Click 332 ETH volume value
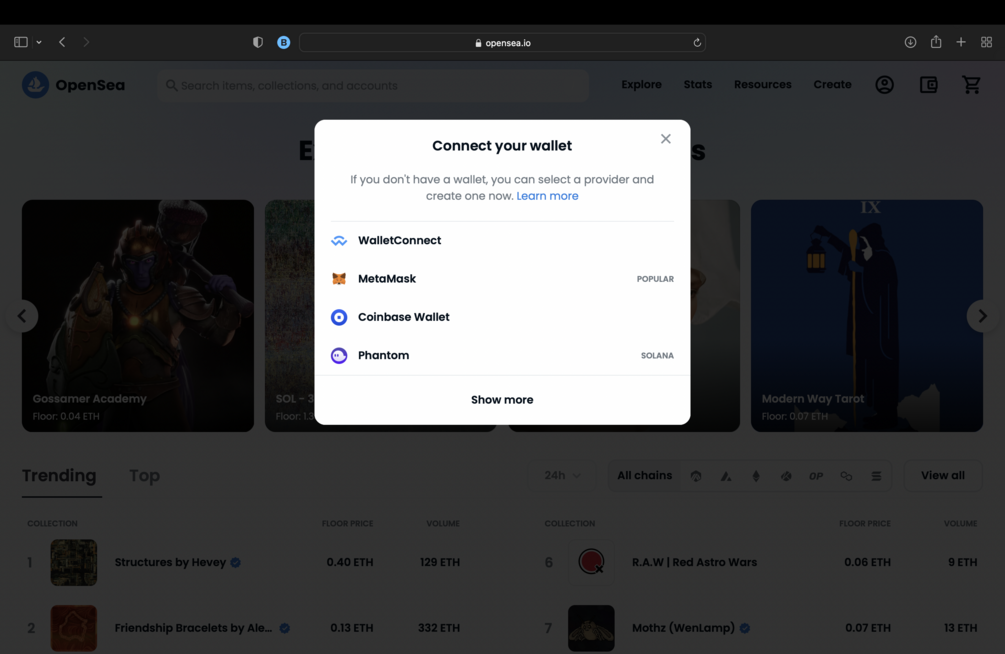Screen dimensions: 1005x654 tap(439, 628)
